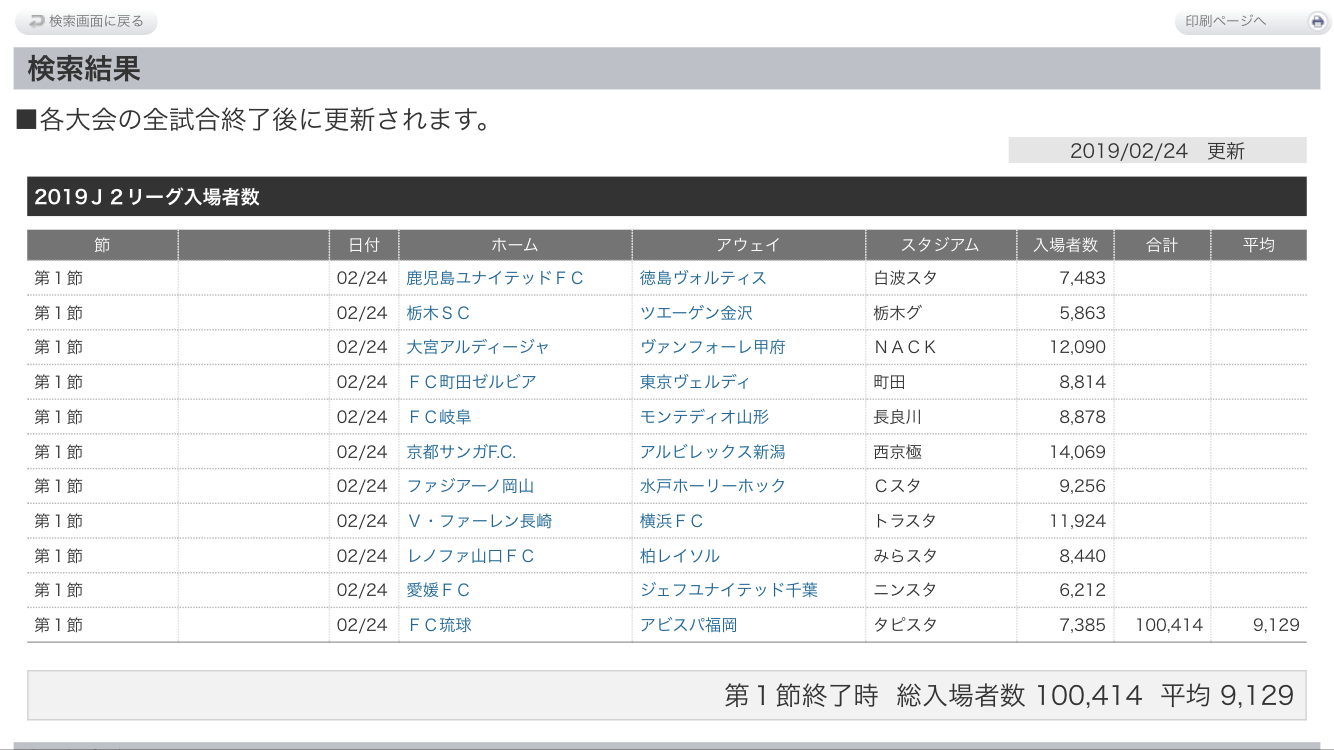Click the 栃木SC home team link
This screenshot has width=1334, height=750.
click(x=438, y=313)
